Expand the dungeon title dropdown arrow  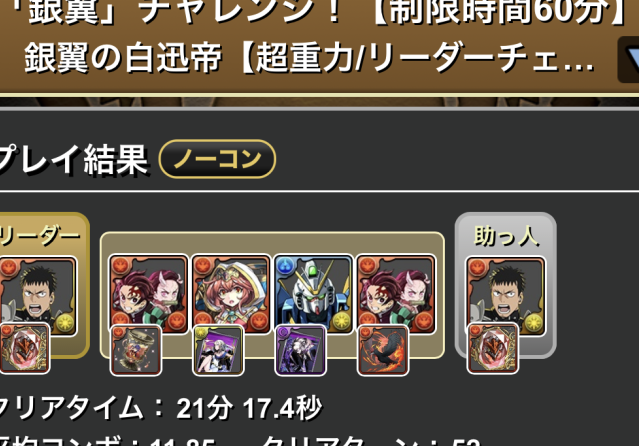(629, 60)
